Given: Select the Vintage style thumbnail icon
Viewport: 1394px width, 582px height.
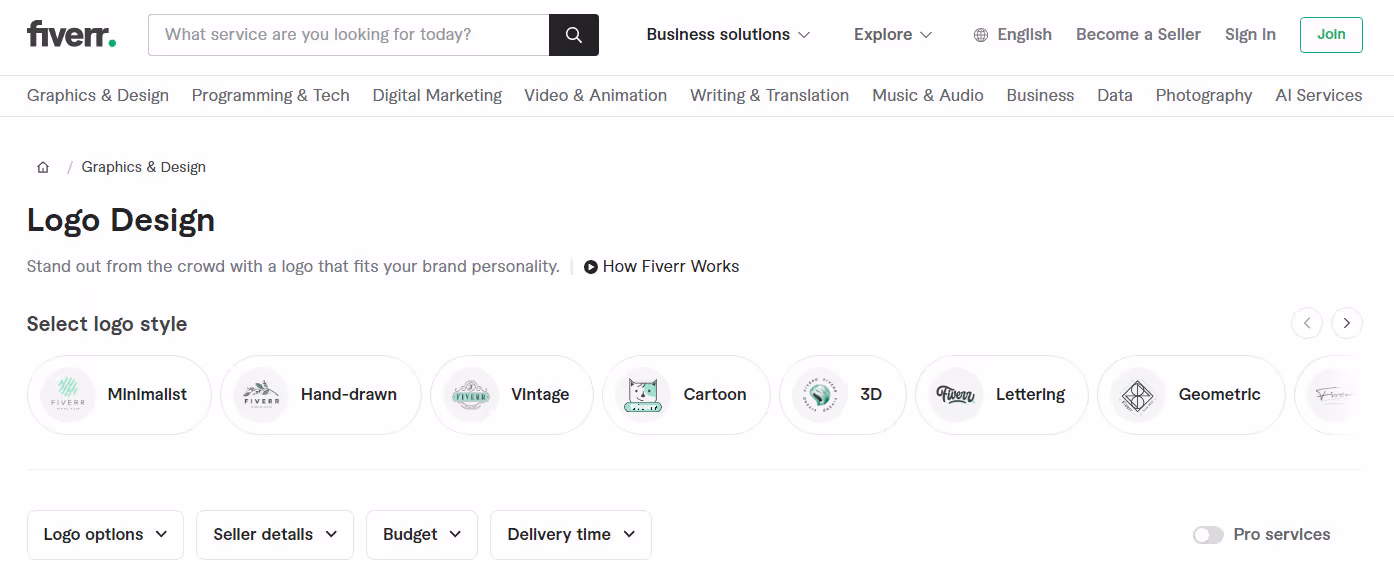Looking at the screenshot, I should click(x=471, y=395).
